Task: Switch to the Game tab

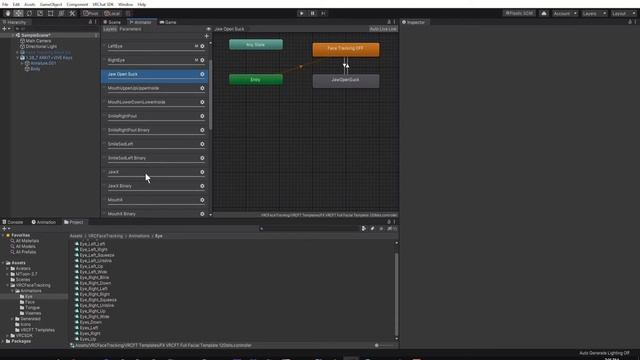Action: [168, 22]
